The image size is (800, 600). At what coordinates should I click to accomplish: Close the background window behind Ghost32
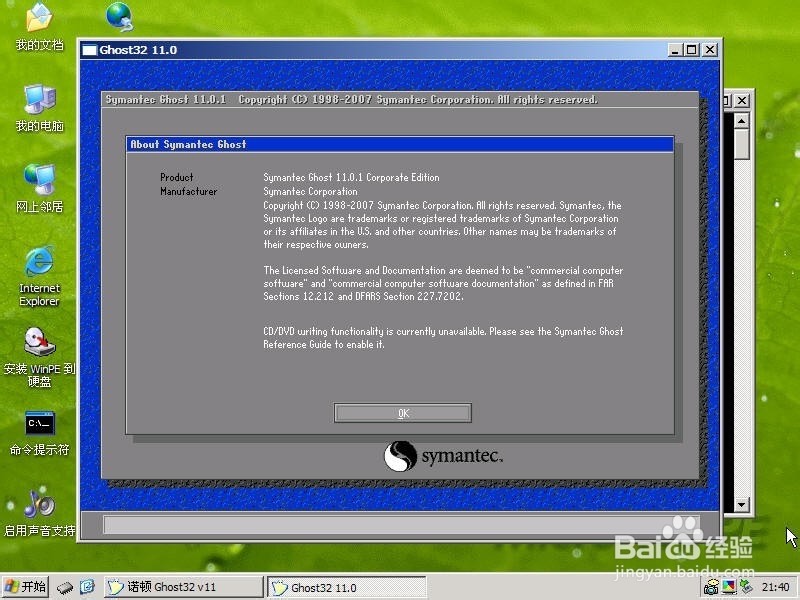click(742, 101)
